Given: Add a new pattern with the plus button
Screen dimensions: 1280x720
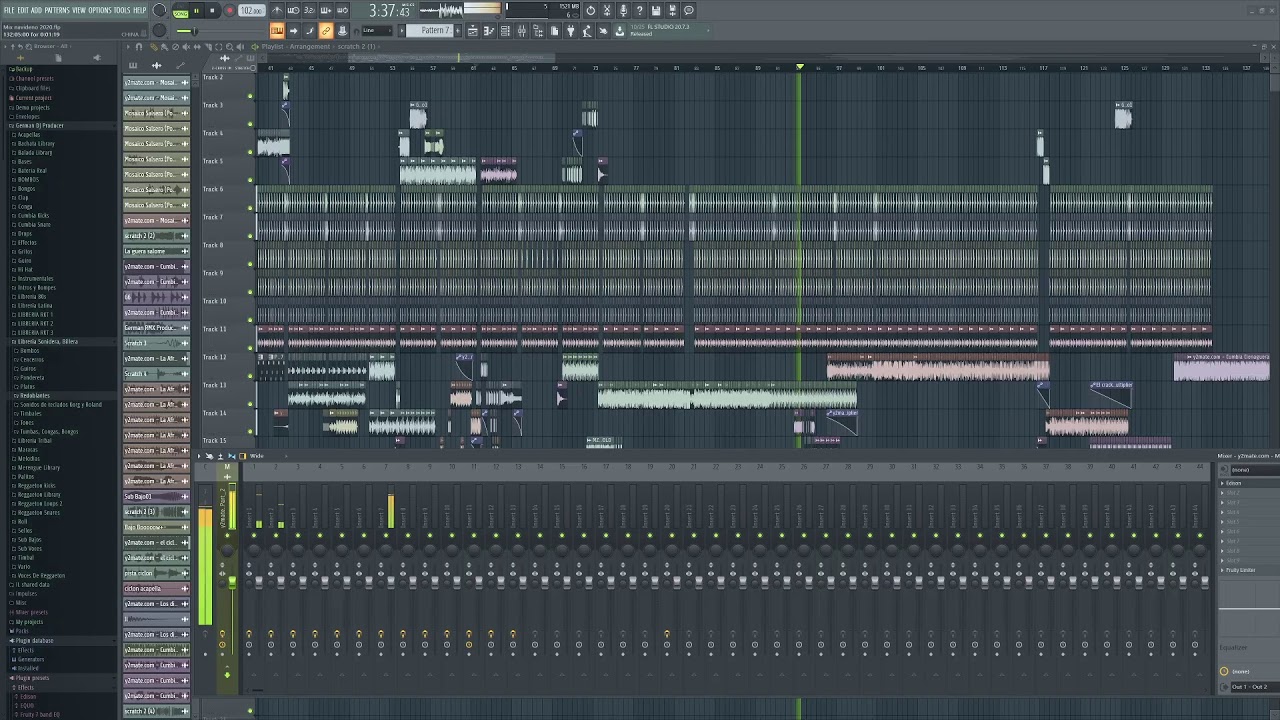Looking at the screenshot, I should [x=457, y=31].
